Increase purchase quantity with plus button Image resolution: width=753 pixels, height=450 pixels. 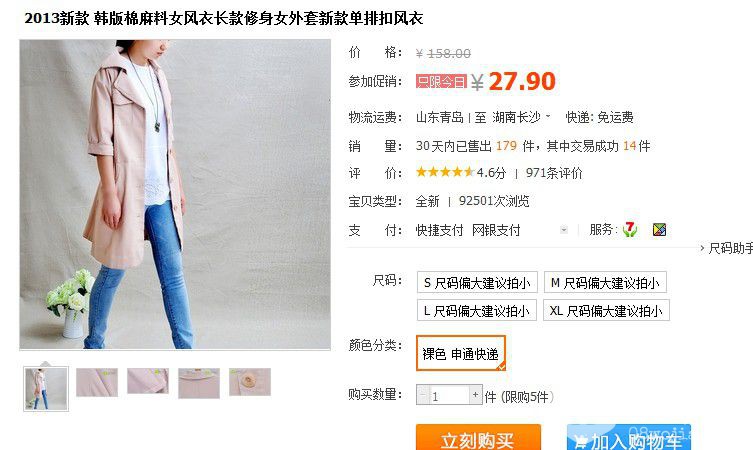pos(475,395)
